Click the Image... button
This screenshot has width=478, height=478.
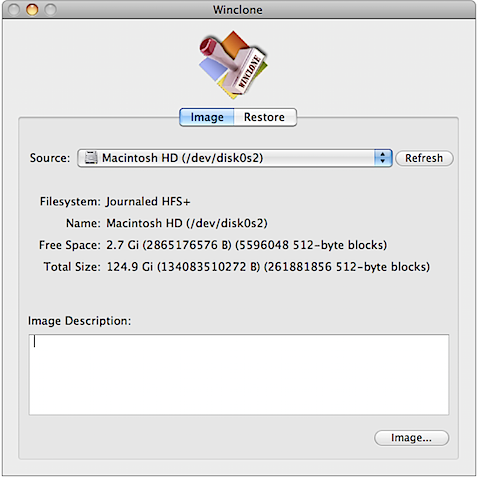411,438
